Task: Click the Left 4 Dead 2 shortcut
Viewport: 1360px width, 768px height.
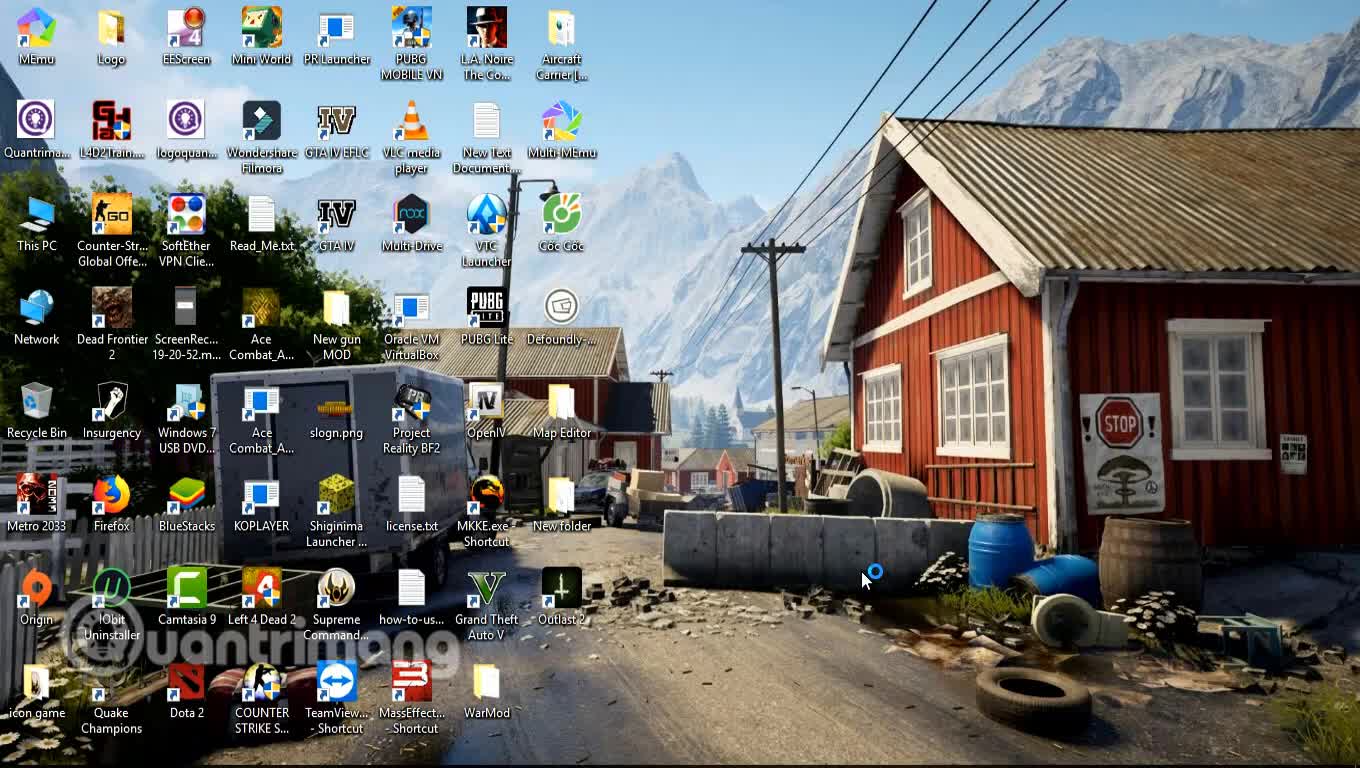Action: coord(262,597)
